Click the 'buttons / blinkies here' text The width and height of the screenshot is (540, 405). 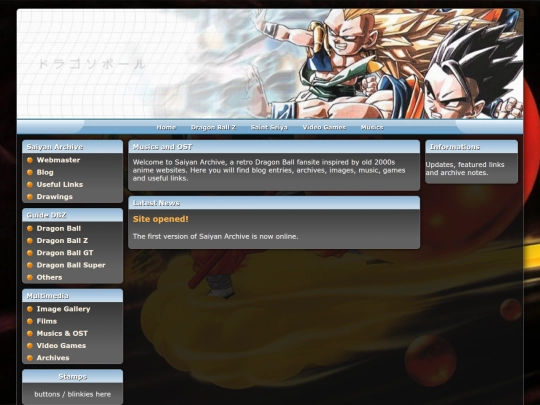pos(73,394)
